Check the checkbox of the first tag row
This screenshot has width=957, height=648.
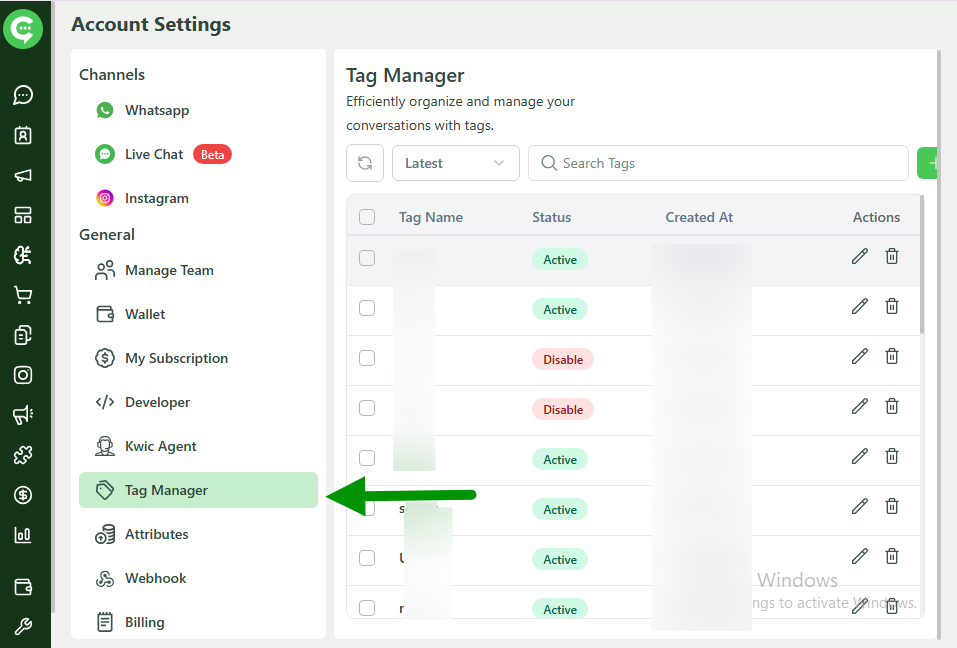tap(367, 257)
